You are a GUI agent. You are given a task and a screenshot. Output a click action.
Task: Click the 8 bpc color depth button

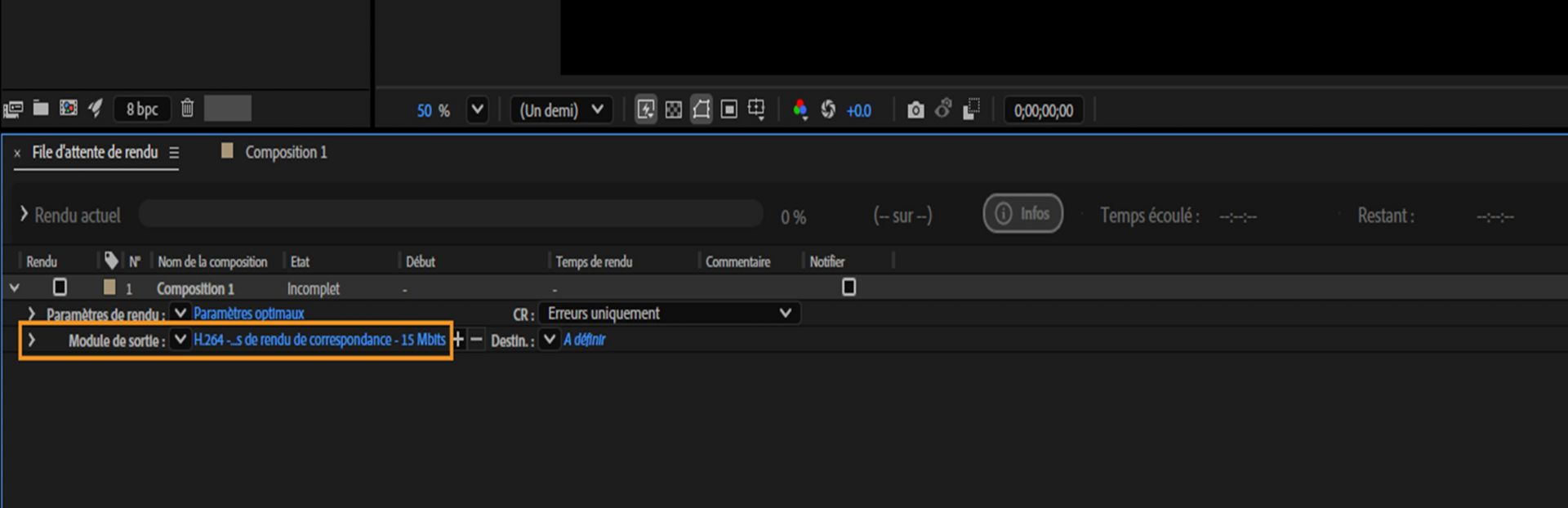point(143,109)
